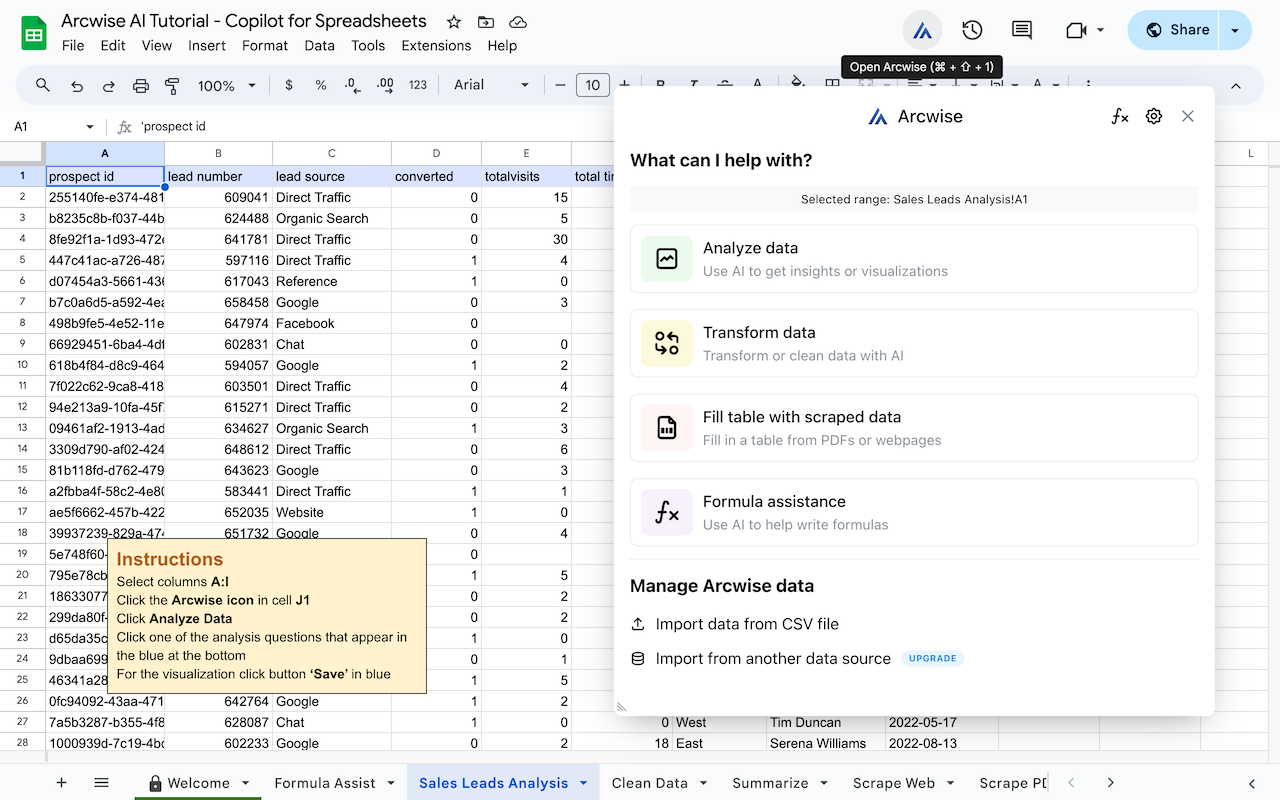1280x800 pixels.
Task: Click the Analyze data chart icon
Action: [667, 259]
